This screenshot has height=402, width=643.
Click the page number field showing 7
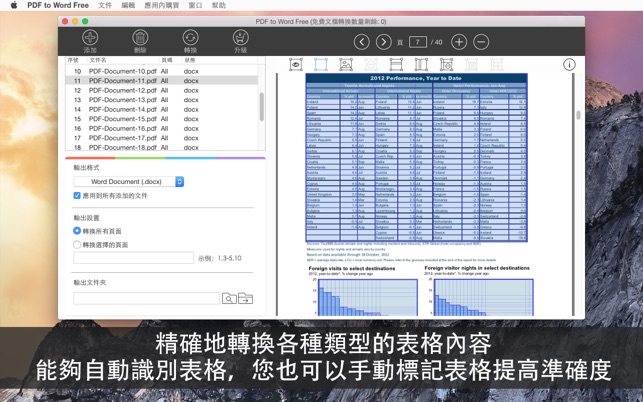click(x=417, y=42)
